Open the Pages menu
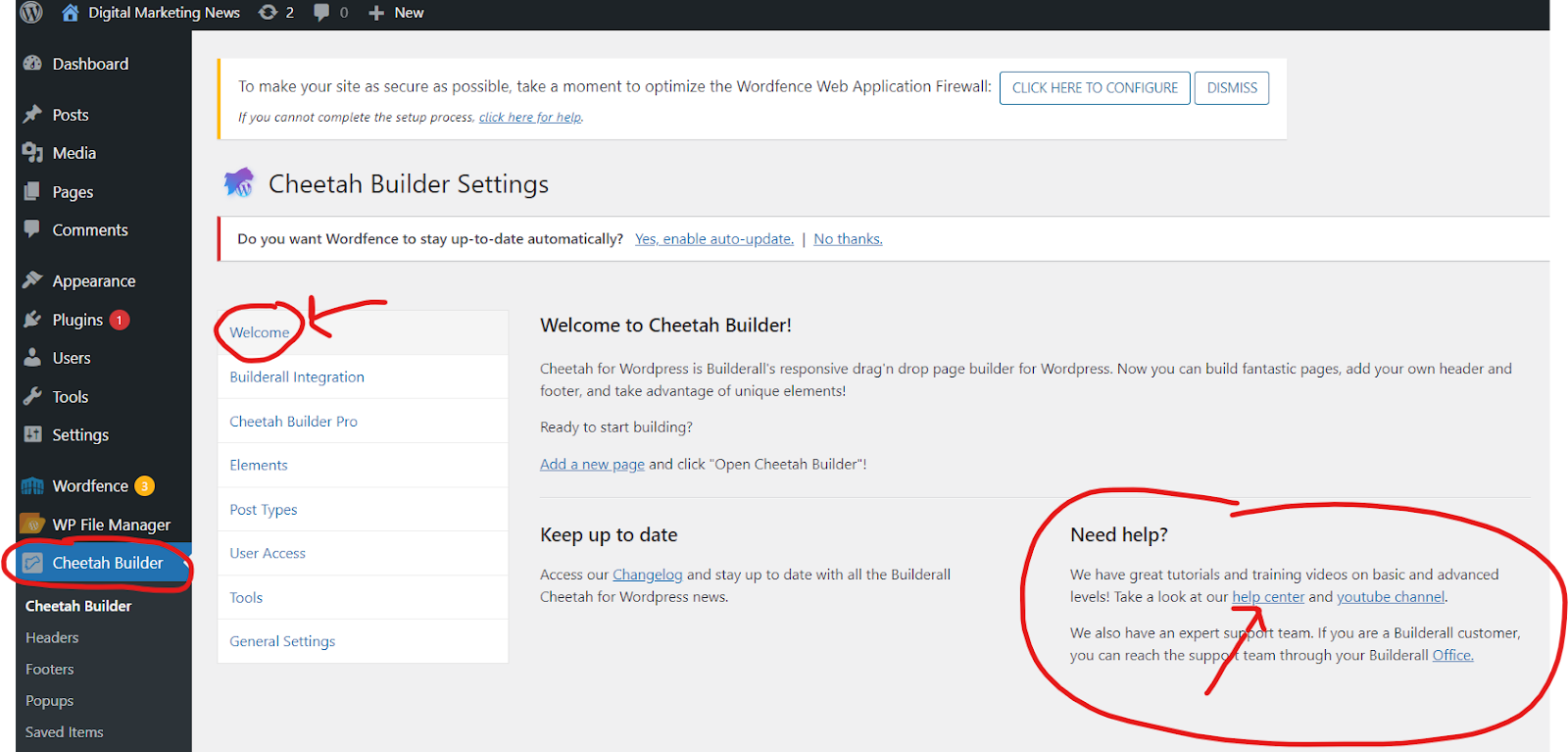The height and width of the screenshot is (752, 1568). tap(73, 192)
